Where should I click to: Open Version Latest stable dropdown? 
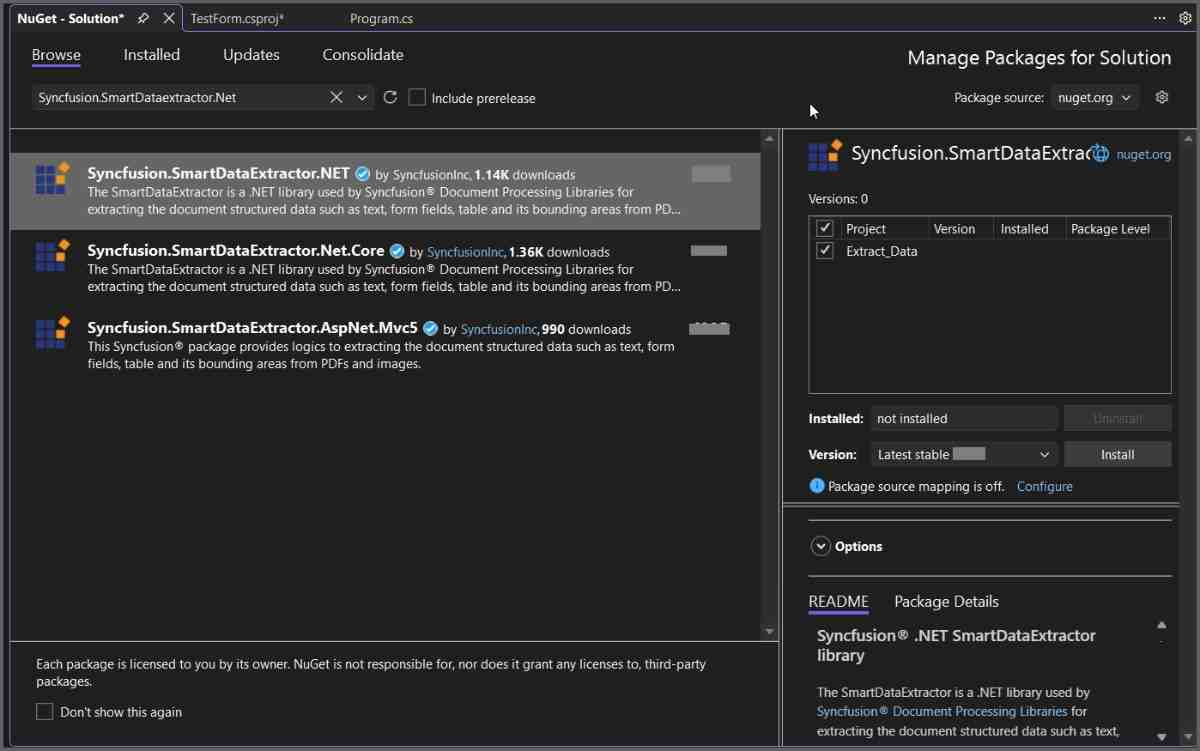click(x=964, y=454)
